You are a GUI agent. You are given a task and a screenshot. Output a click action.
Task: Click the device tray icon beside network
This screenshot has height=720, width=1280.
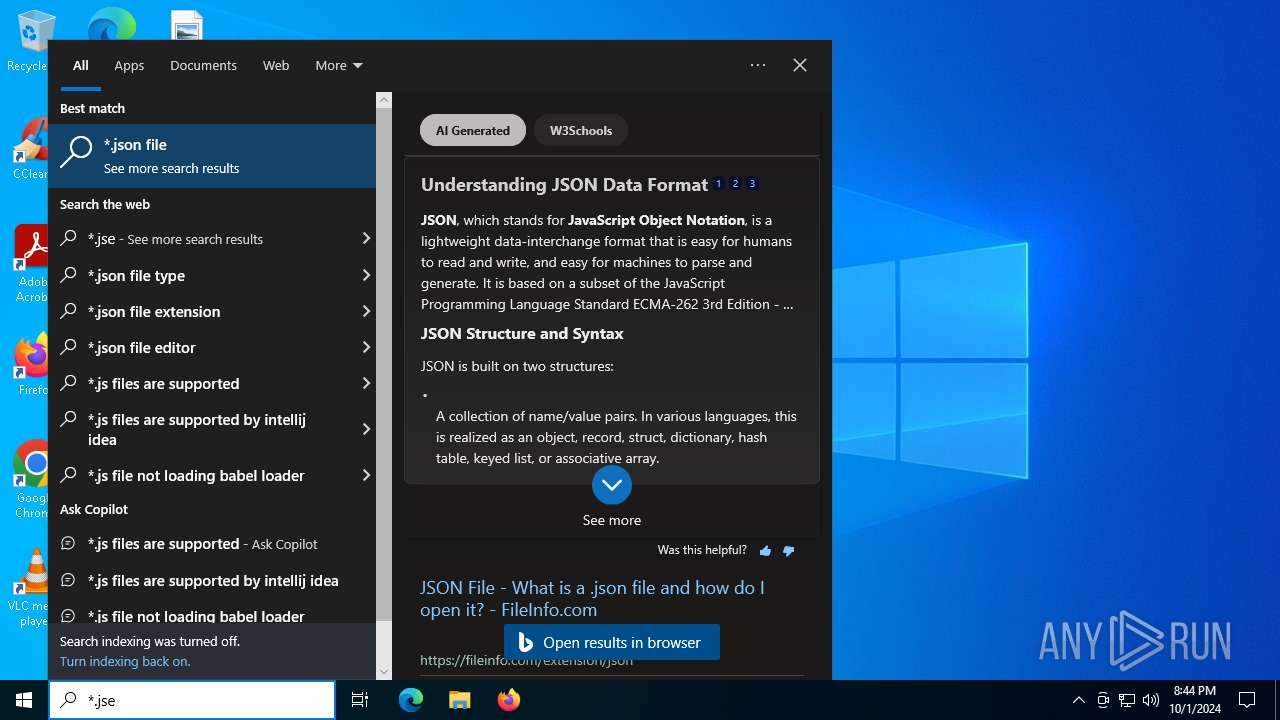[1103, 700]
